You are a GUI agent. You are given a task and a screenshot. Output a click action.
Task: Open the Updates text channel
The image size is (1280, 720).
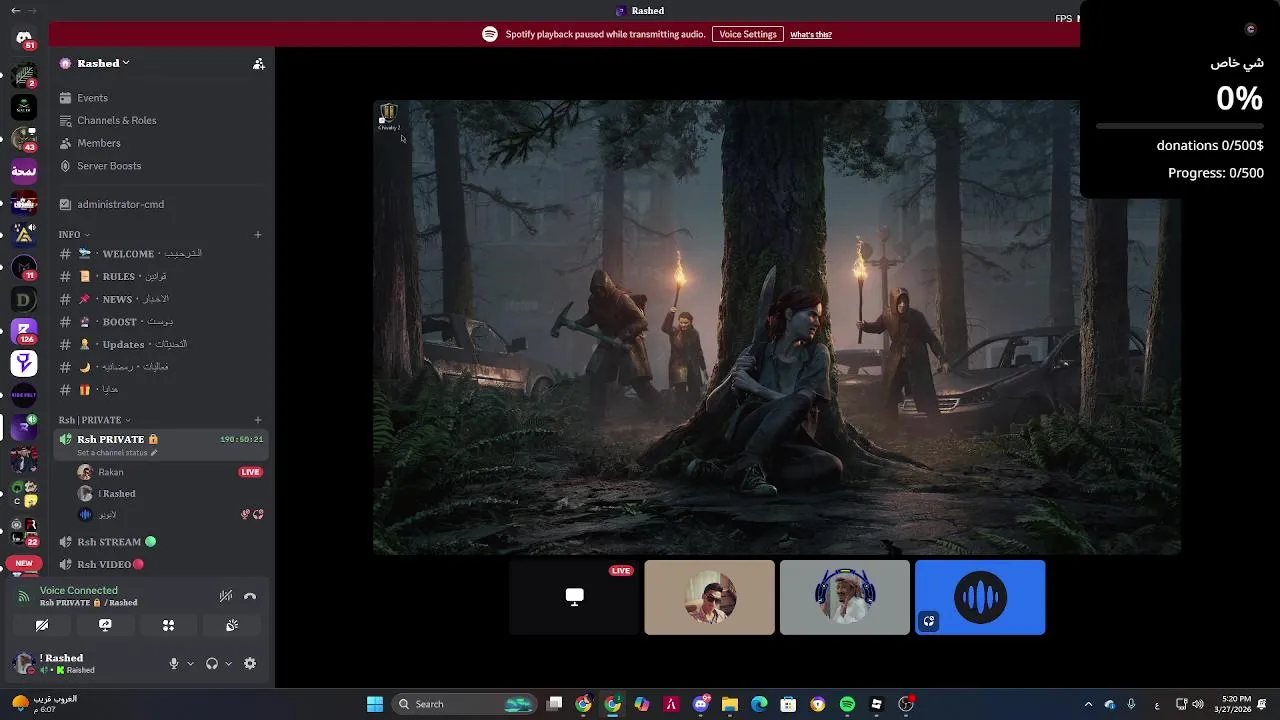pyautogui.click(x=162, y=344)
